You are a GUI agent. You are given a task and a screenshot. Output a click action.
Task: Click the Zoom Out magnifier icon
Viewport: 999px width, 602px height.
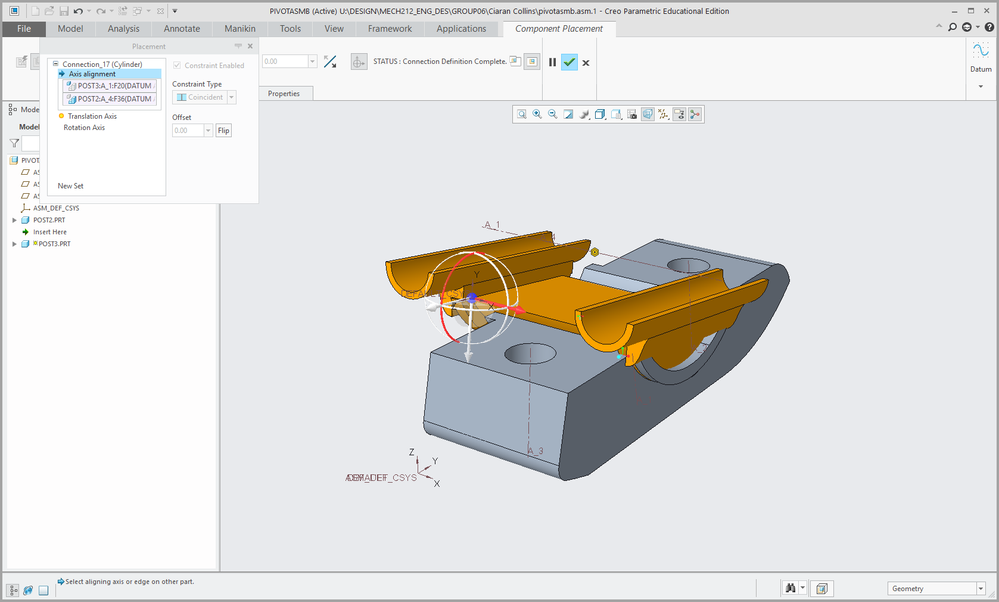point(553,115)
